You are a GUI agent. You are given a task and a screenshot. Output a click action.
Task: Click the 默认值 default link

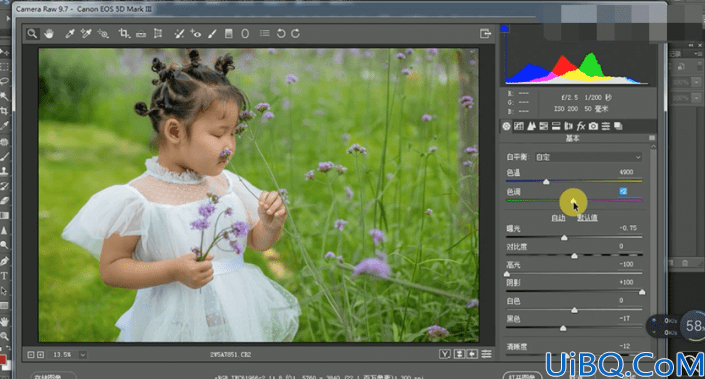pos(587,218)
